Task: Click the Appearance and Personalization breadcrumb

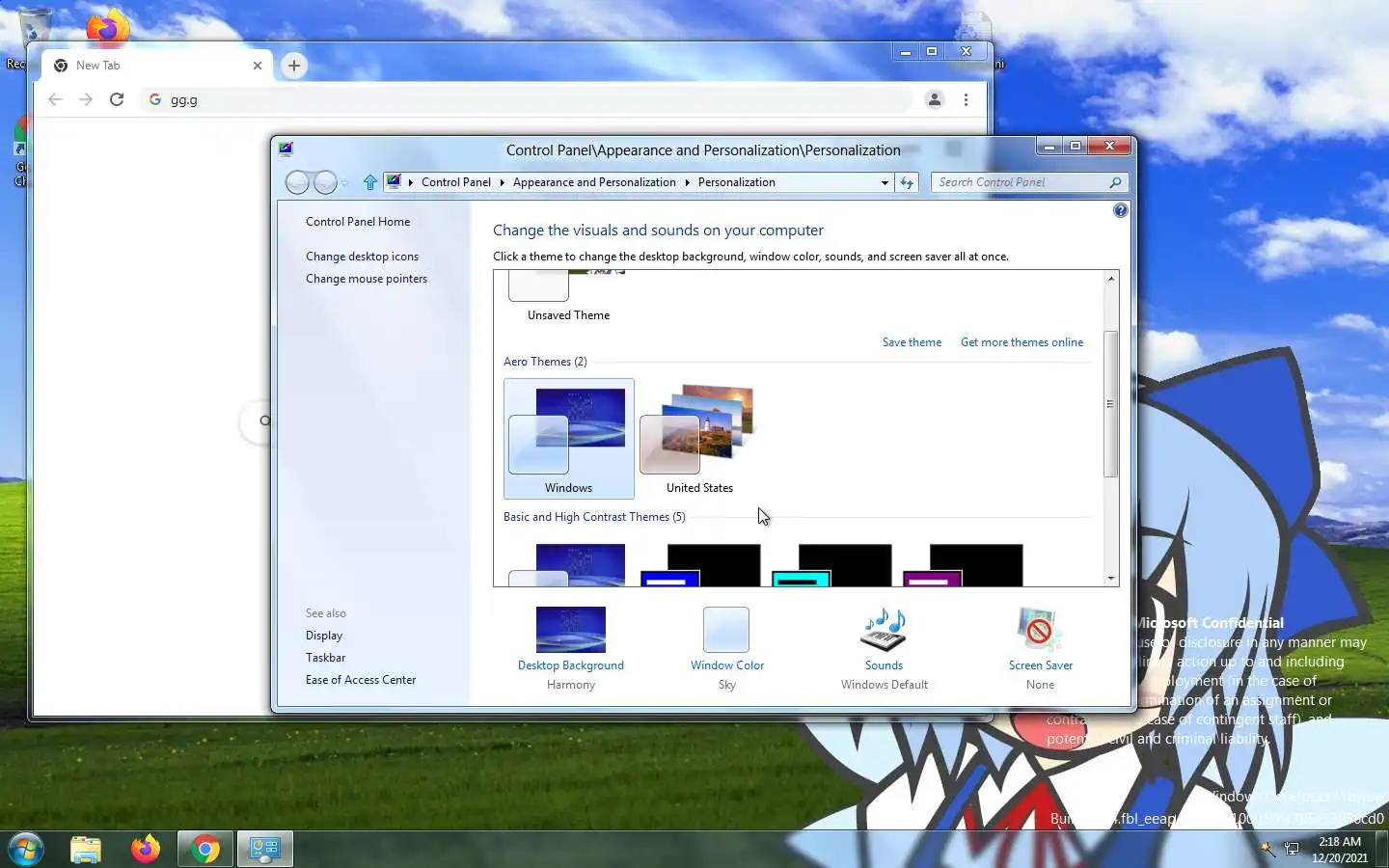Action: click(x=594, y=182)
